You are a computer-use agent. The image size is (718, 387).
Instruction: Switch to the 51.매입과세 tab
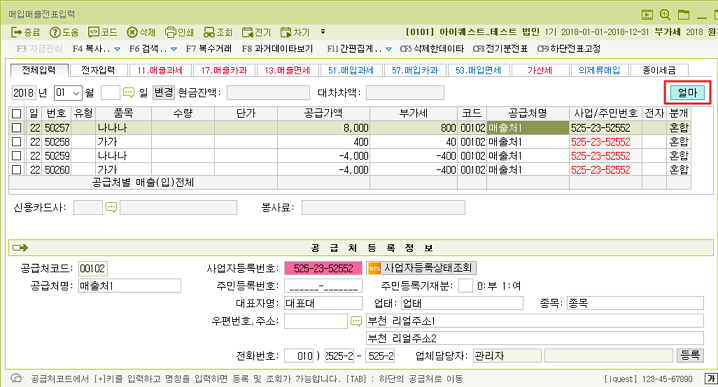(351, 70)
